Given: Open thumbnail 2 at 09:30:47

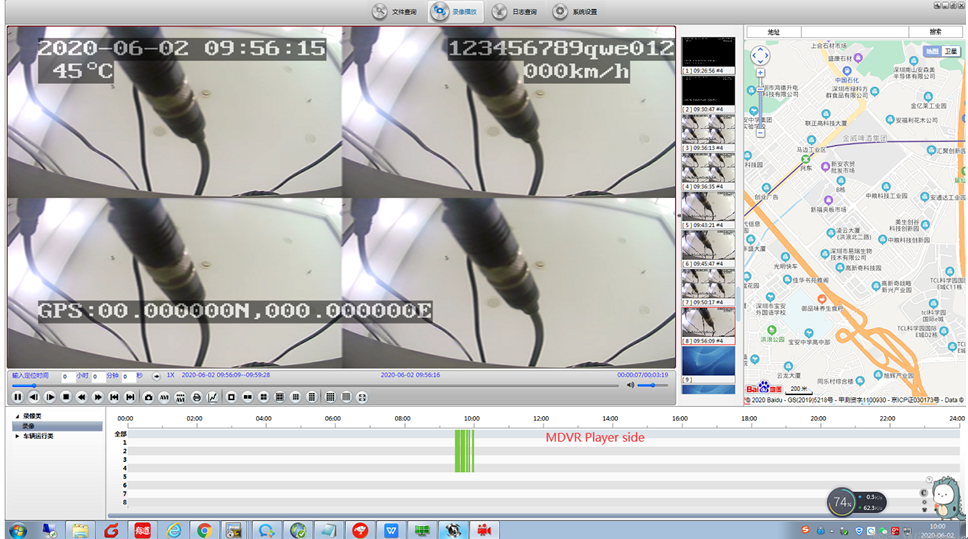Looking at the screenshot, I should [x=708, y=94].
